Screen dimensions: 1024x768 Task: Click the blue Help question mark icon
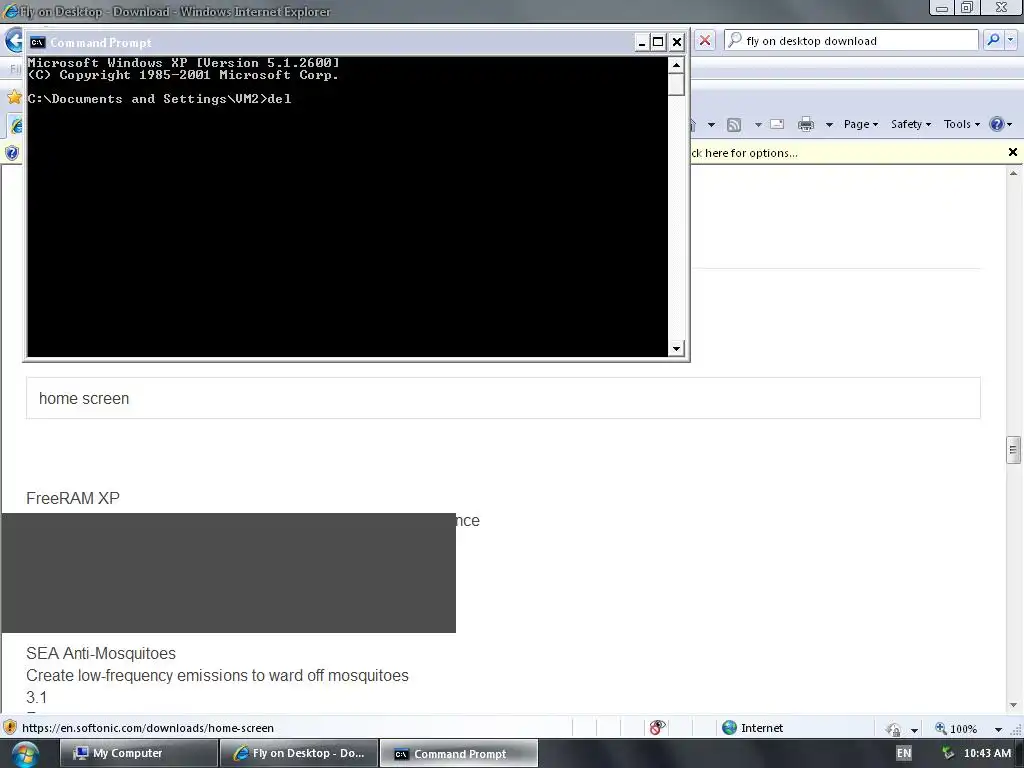pos(997,124)
